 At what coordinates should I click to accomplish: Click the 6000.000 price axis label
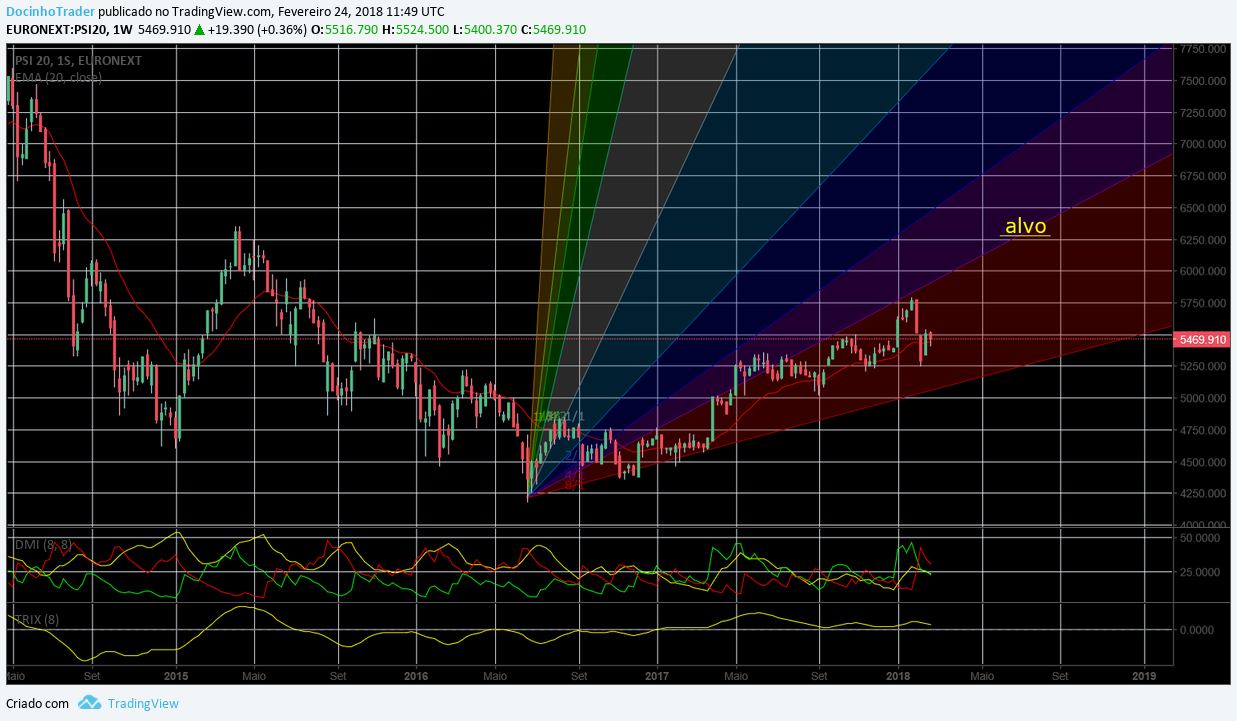coord(1203,271)
